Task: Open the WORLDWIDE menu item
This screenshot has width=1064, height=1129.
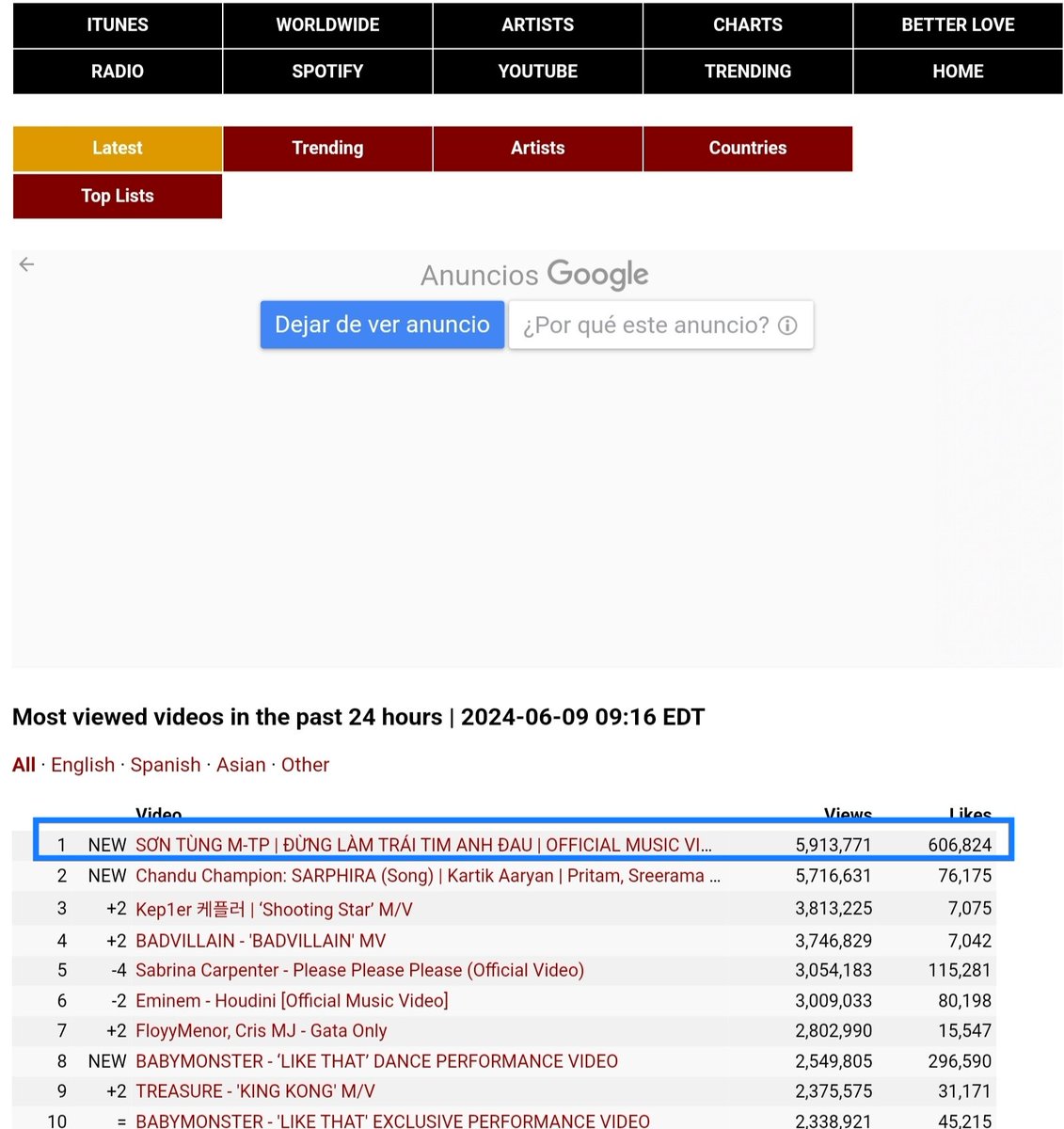Action: (327, 25)
